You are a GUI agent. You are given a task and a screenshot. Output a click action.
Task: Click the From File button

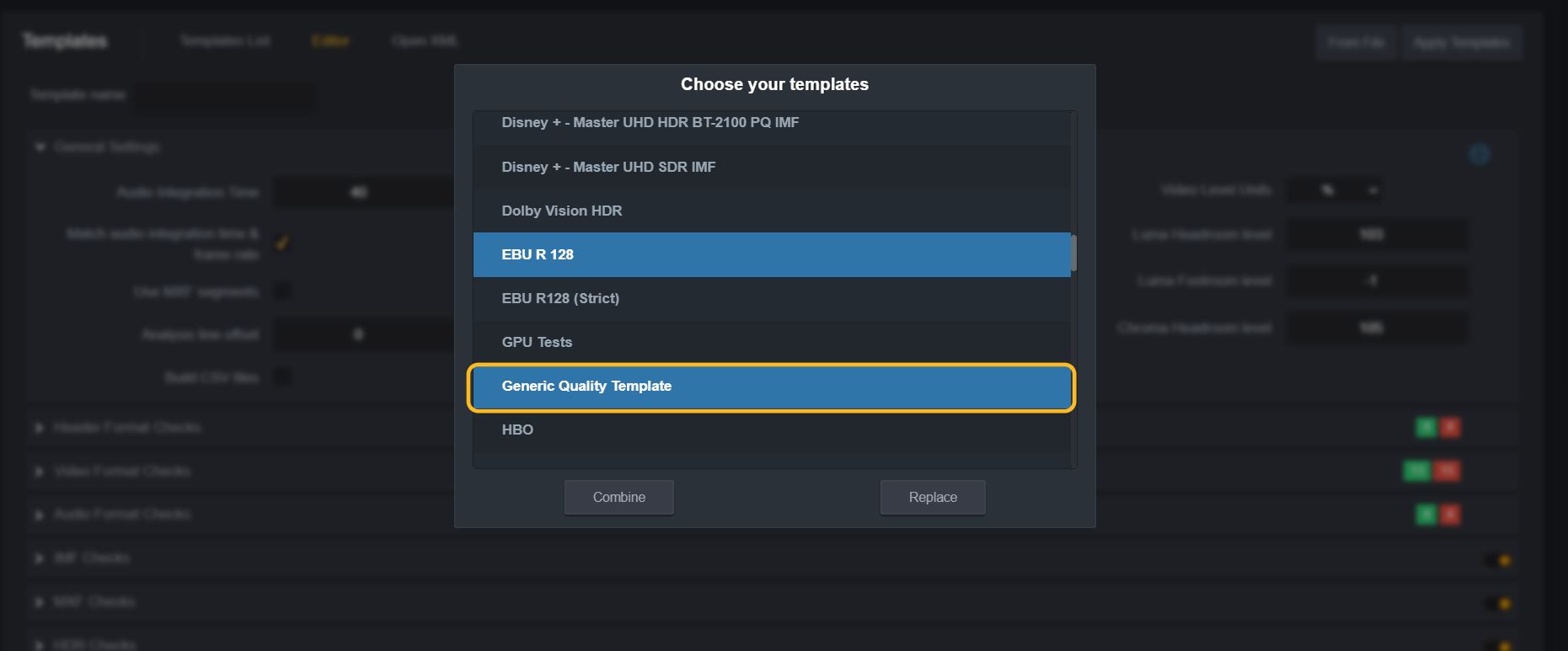[1356, 42]
